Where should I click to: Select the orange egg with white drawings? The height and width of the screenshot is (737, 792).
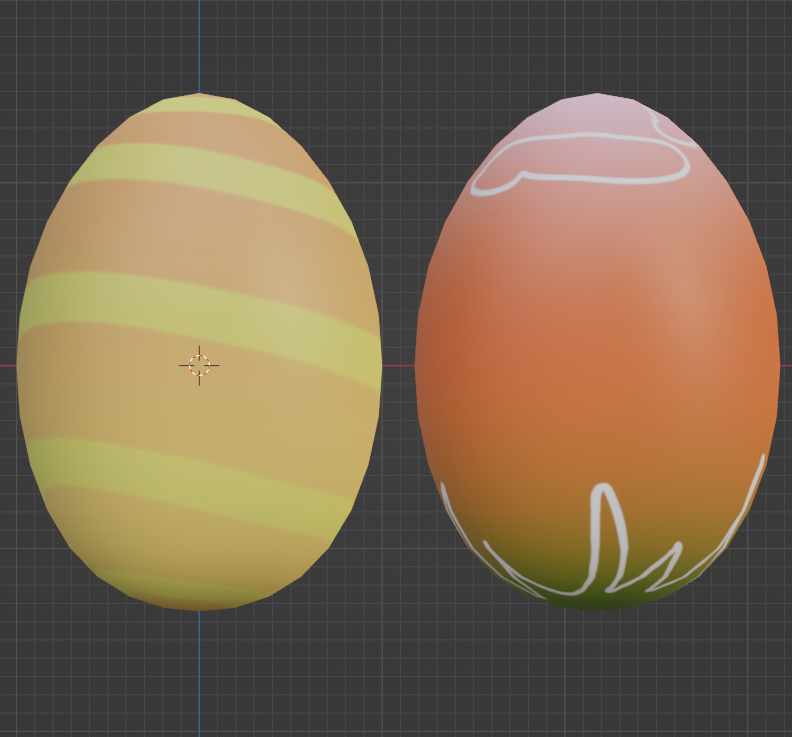pos(598,351)
